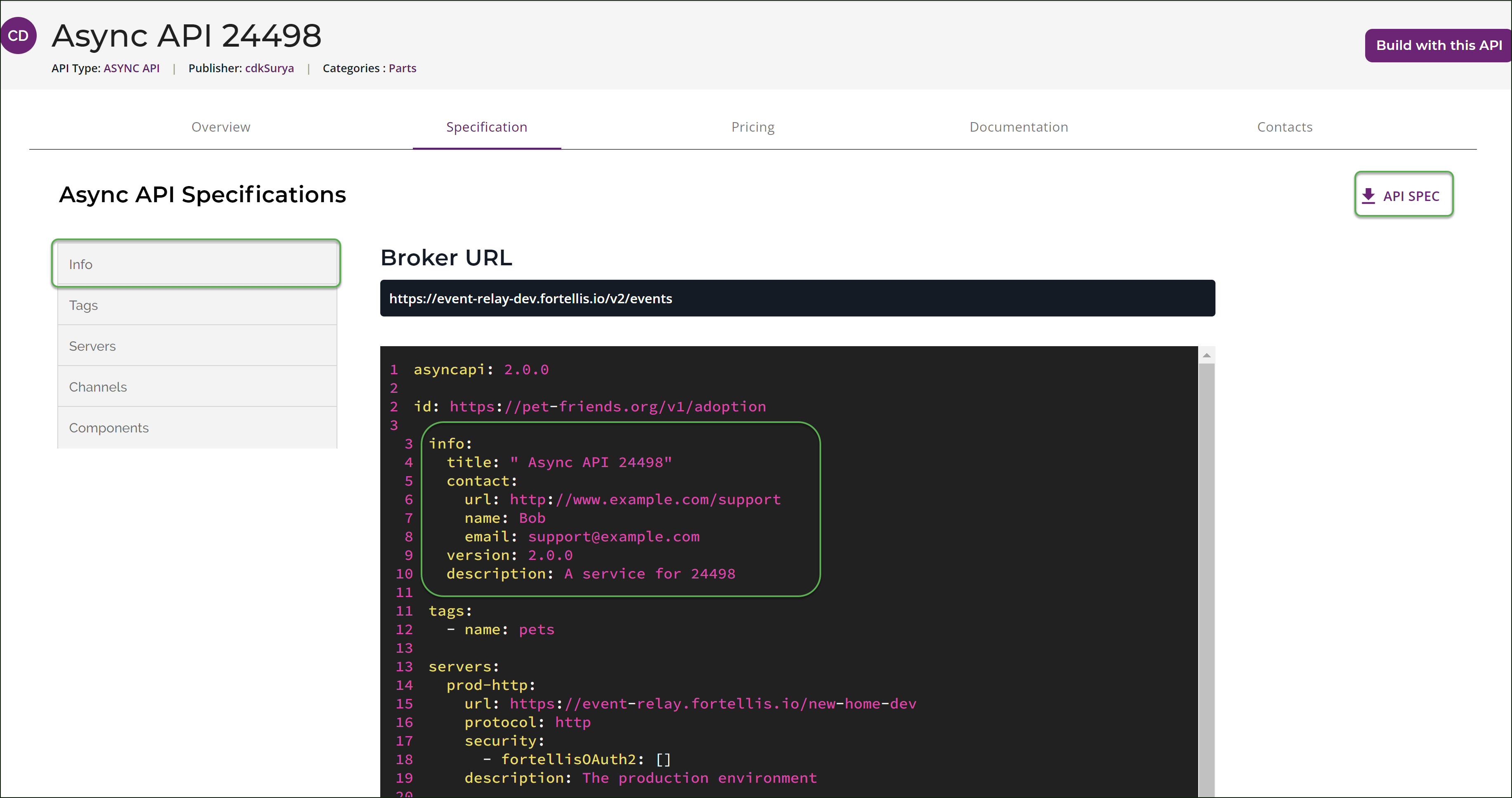Open the Pricing tab
Viewport: 1512px width, 798px height.
(752, 127)
